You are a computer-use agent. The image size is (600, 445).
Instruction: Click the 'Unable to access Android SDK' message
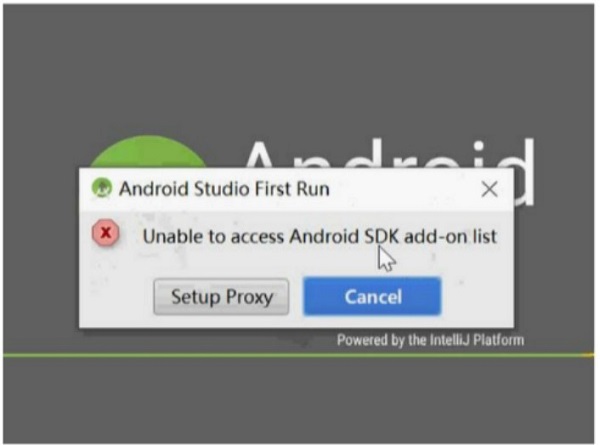coord(320,236)
